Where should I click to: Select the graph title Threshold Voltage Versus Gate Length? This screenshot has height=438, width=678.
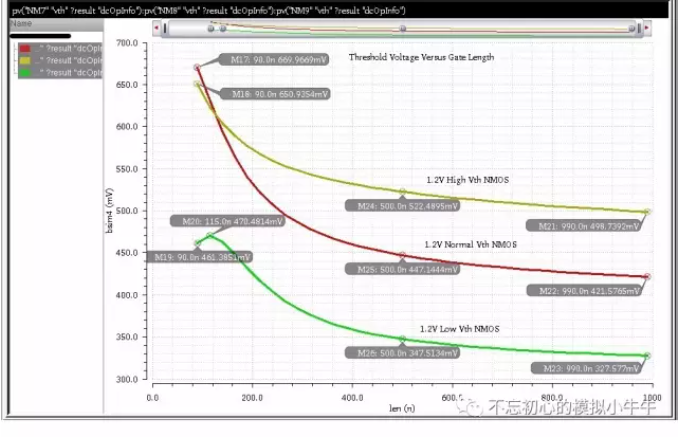tap(421, 57)
